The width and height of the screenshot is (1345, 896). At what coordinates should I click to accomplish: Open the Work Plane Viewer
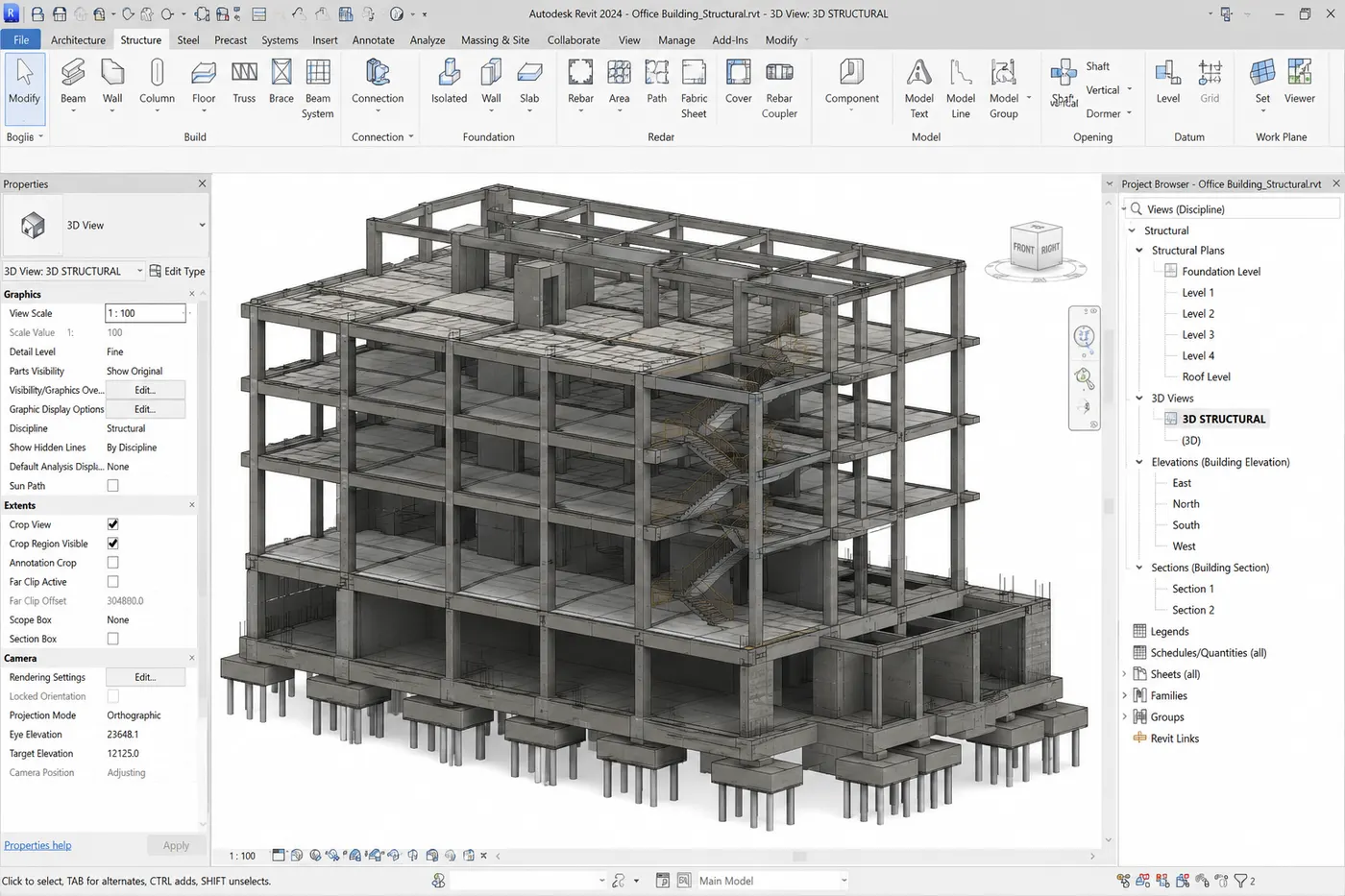[x=1300, y=83]
